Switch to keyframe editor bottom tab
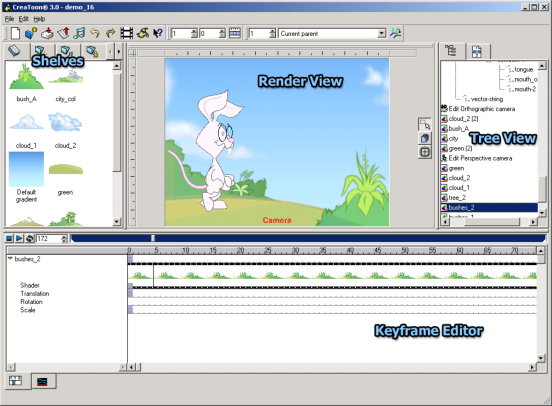The height and width of the screenshot is (406, 552). point(15,381)
